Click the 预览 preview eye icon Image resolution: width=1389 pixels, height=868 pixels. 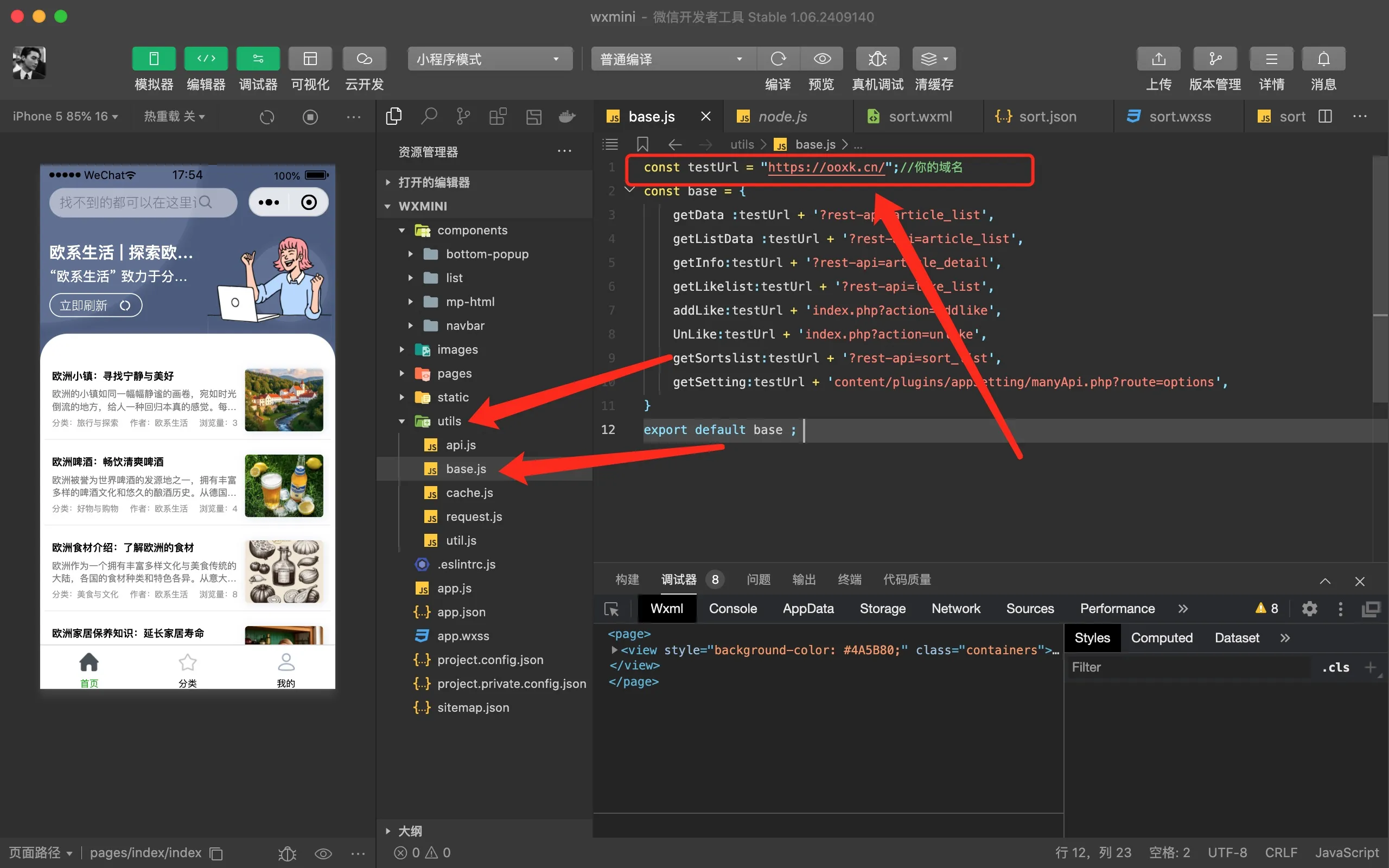click(822, 59)
